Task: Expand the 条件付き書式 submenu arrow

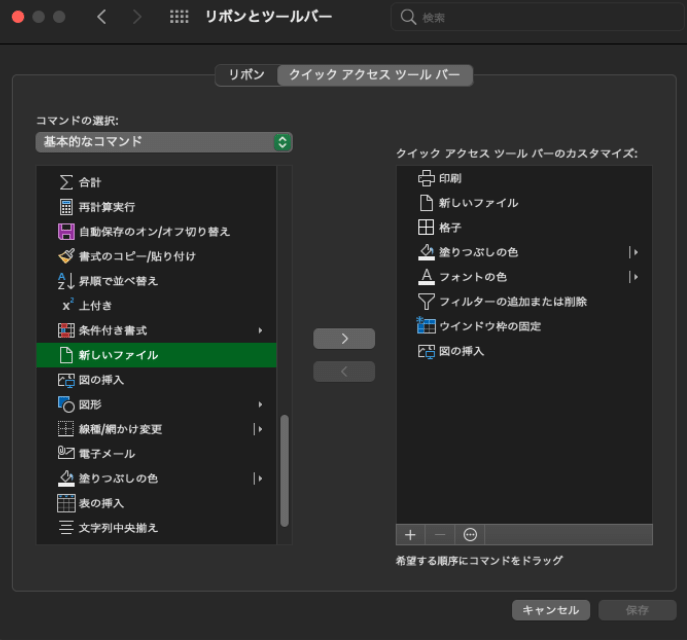Action: click(x=260, y=330)
